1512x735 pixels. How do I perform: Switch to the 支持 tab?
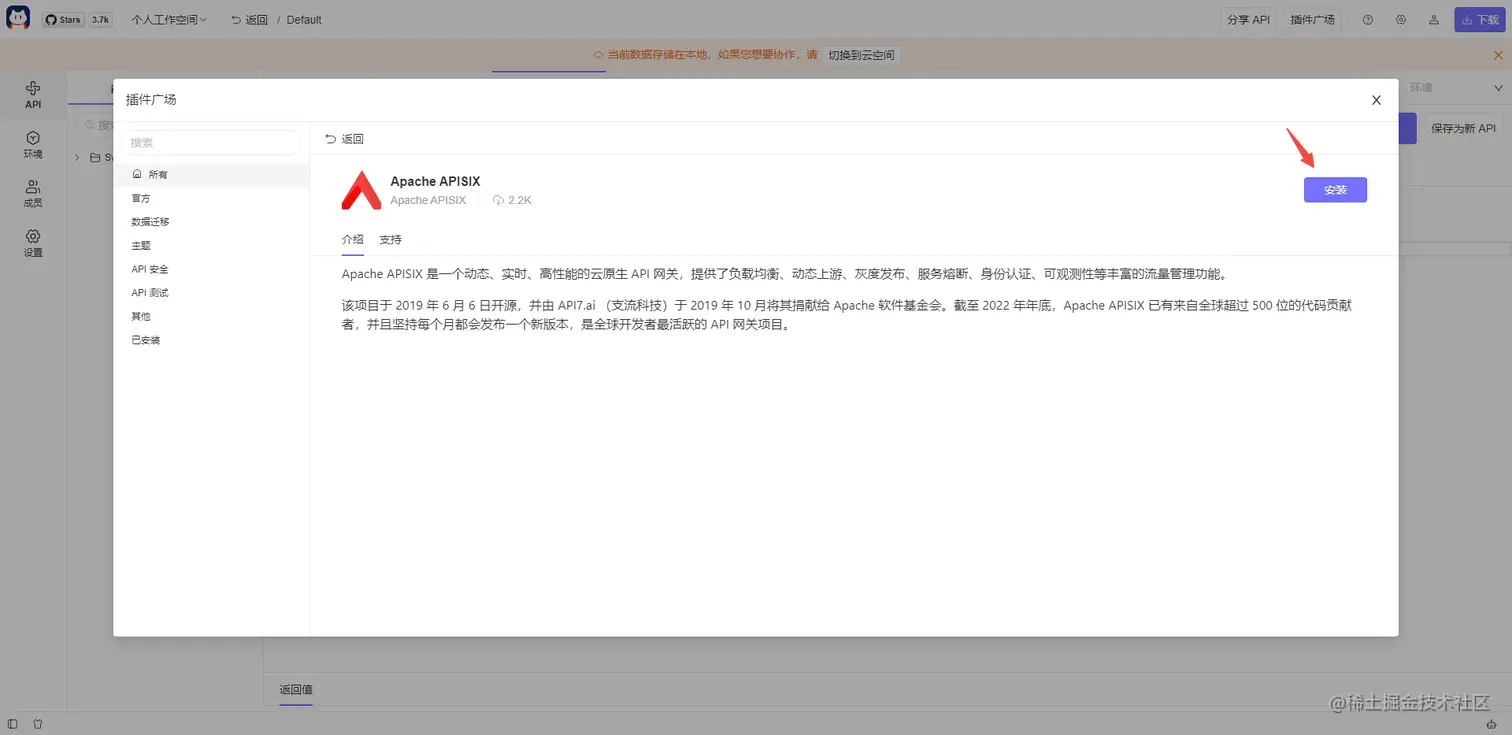pyautogui.click(x=390, y=240)
